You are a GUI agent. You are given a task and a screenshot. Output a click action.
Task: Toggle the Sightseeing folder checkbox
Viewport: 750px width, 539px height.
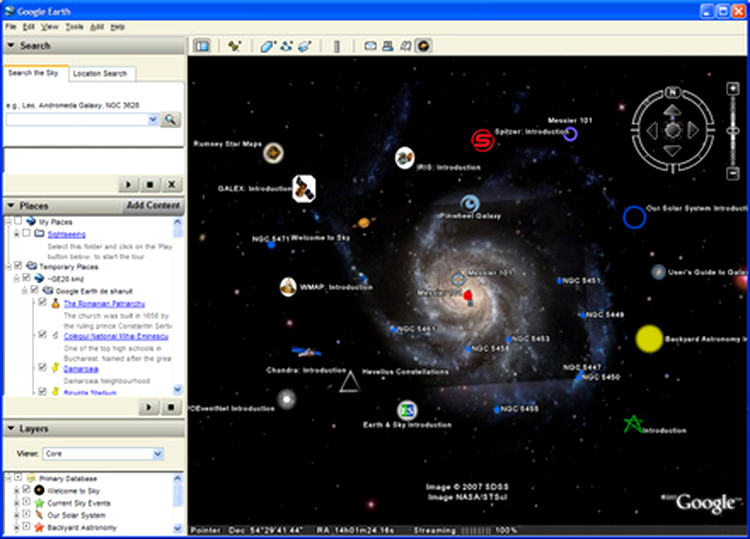tap(26, 233)
